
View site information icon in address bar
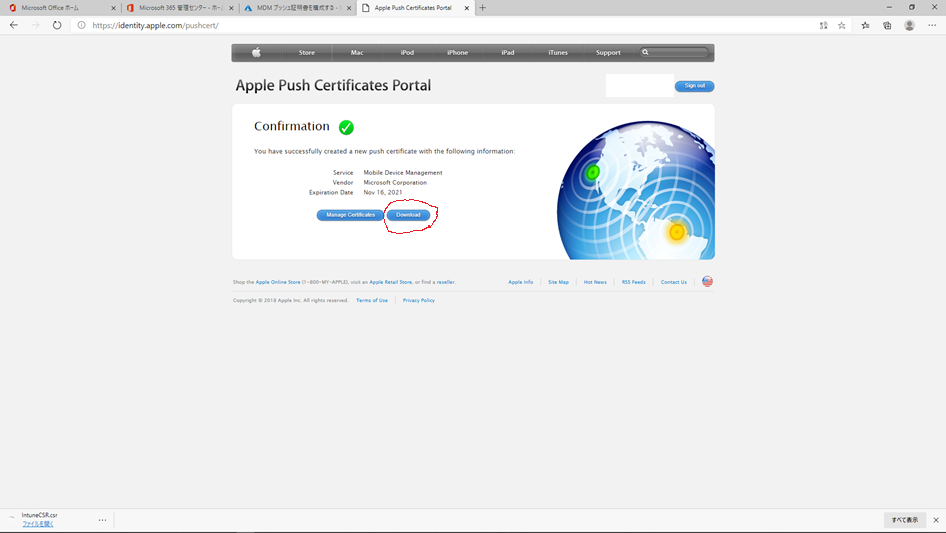(x=81, y=25)
